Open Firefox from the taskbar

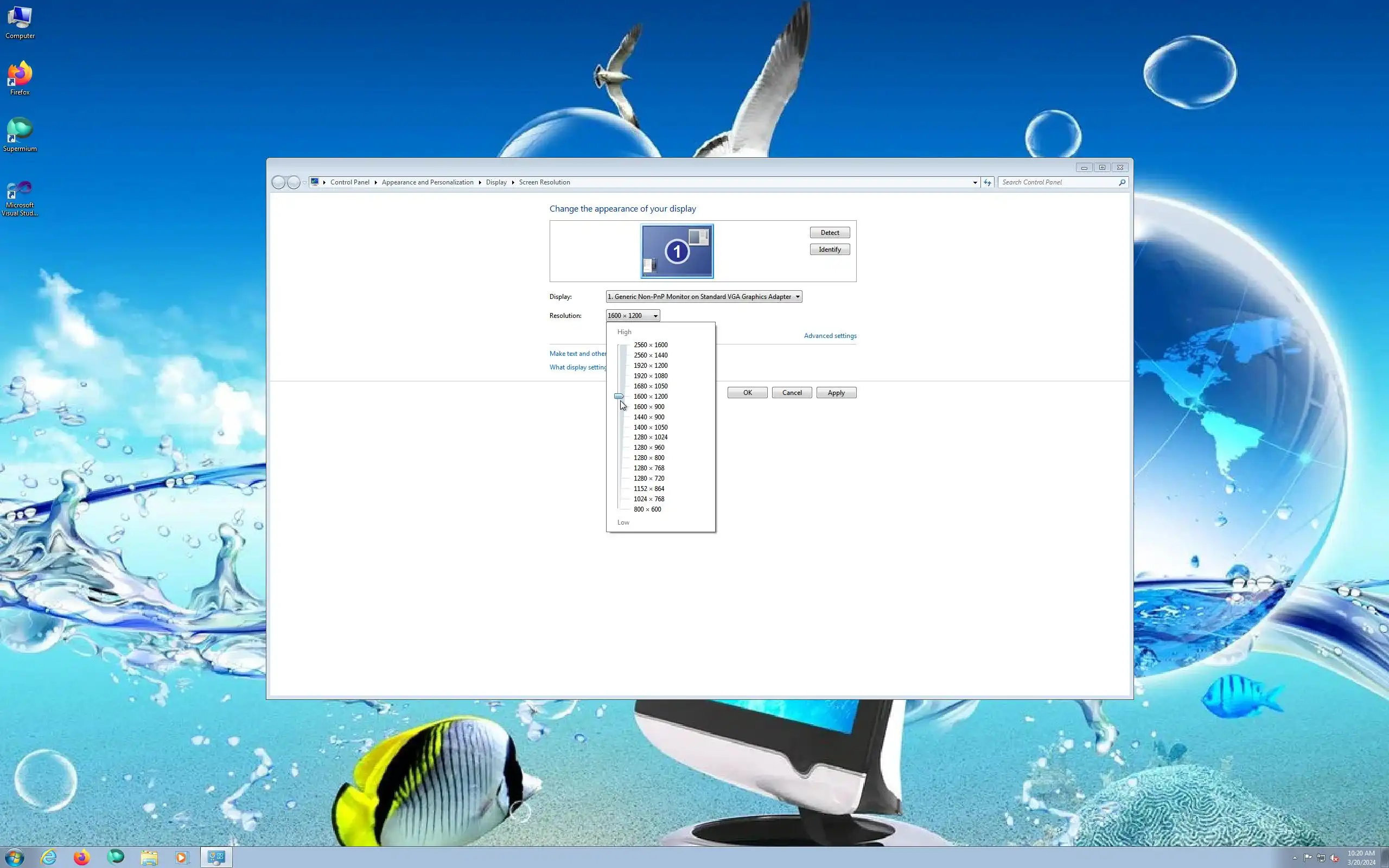(81, 857)
